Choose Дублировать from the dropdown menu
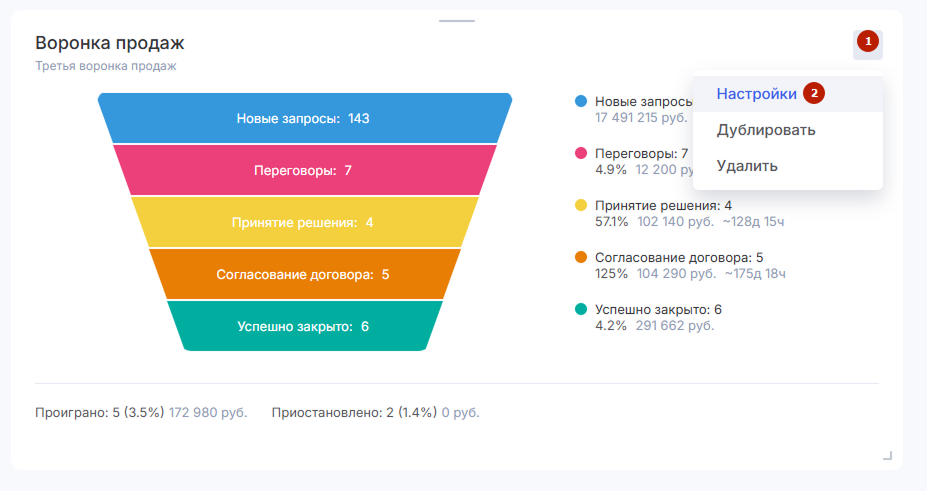The width and height of the screenshot is (927, 491). coord(787,130)
